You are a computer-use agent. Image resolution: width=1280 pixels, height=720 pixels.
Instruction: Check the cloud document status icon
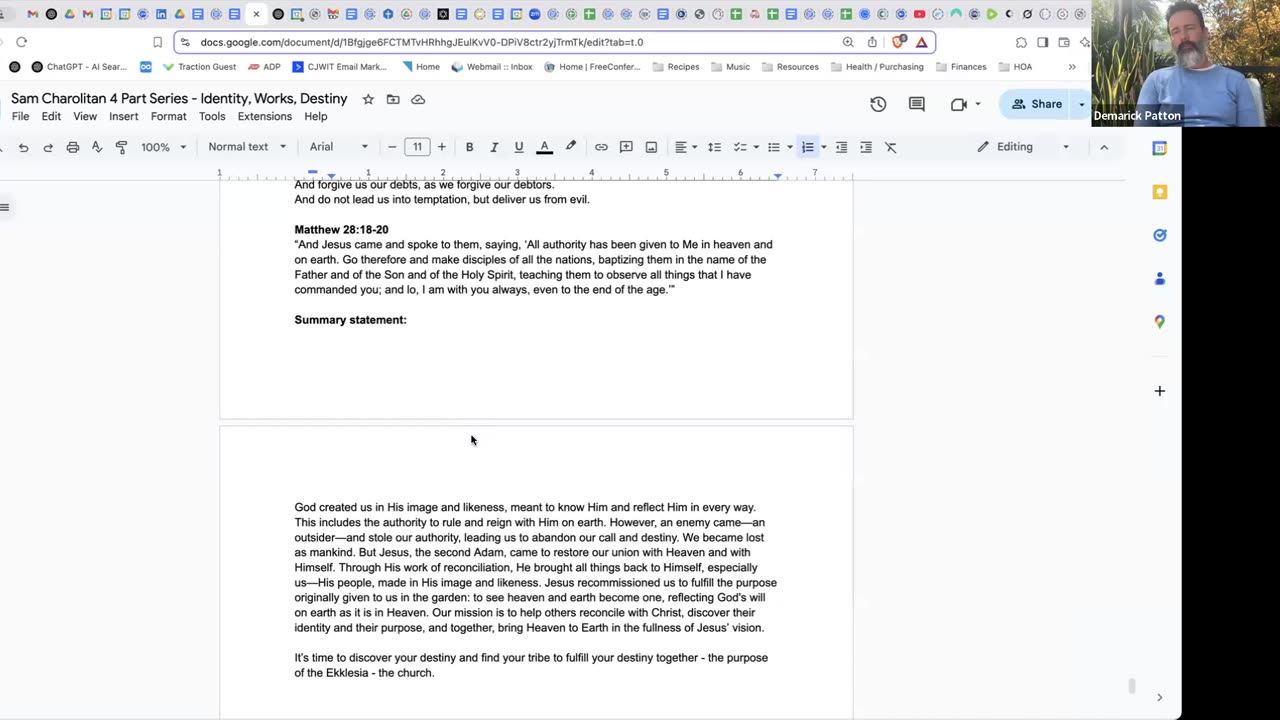418,99
